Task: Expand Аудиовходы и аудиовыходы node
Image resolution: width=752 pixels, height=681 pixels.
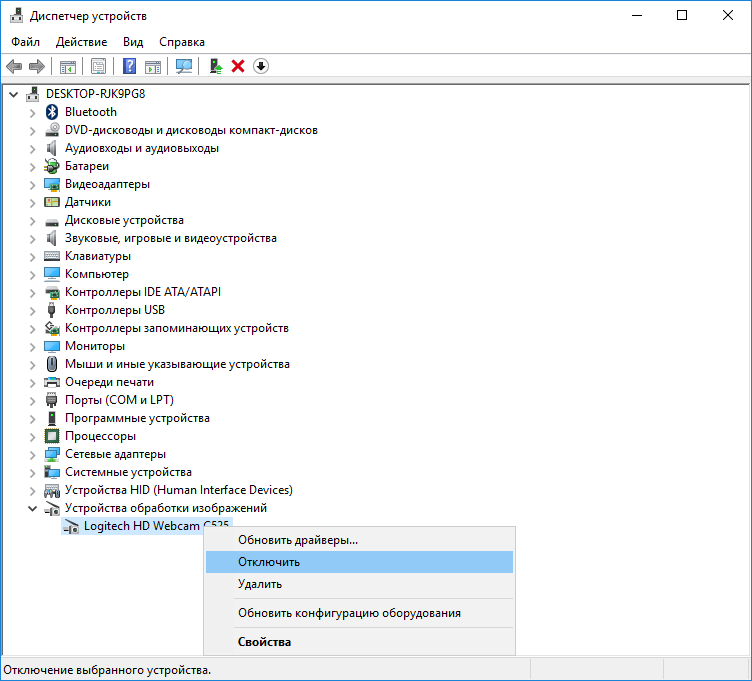Action: point(32,149)
